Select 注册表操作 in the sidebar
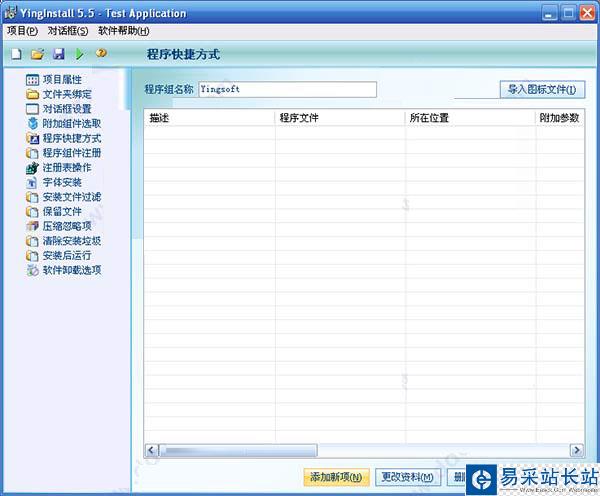Viewport: 600px width, 496px height. coord(67,168)
